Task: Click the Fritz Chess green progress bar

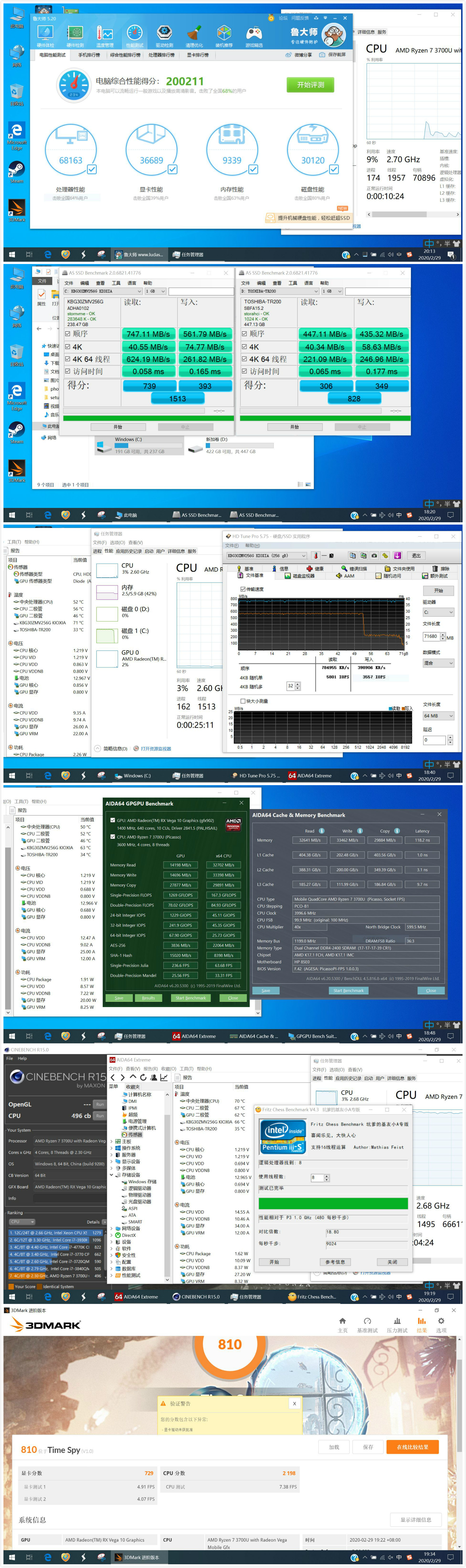Action: pyautogui.click(x=333, y=1203)
